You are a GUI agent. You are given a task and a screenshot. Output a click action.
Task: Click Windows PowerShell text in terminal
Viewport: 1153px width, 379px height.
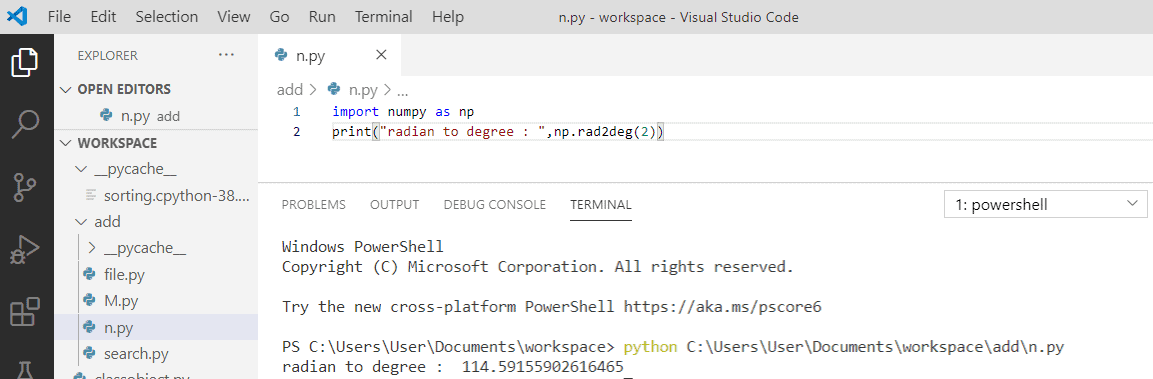tap(363, 246)
